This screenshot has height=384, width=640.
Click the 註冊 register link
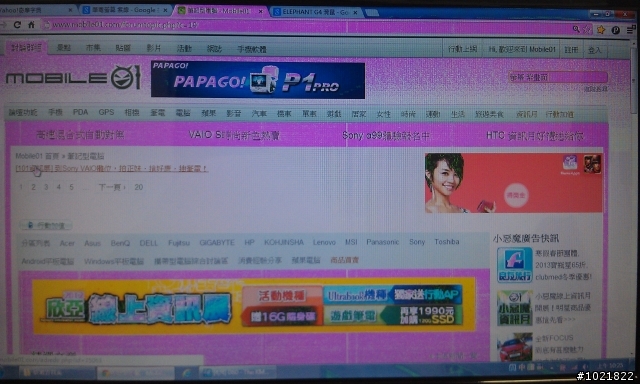pyautogui.click(x=571, y=50)
